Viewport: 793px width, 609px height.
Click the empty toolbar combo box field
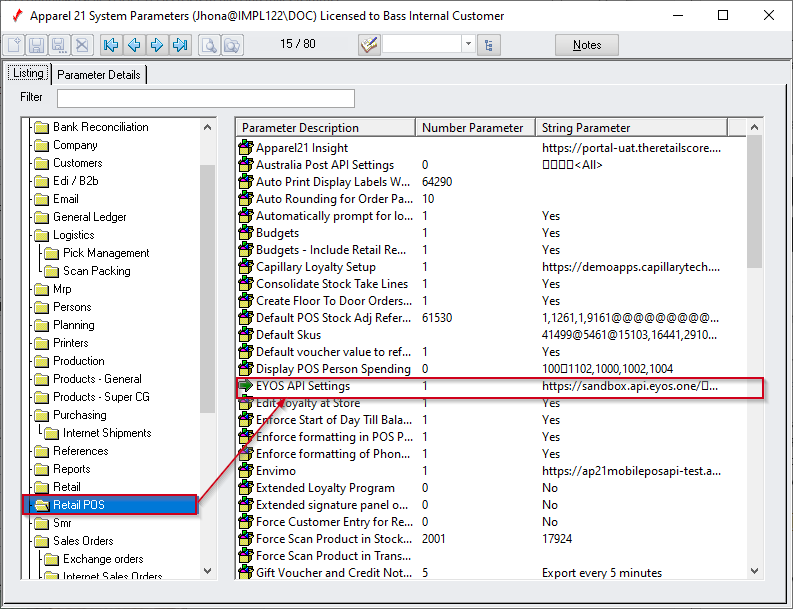click(422, 44)
